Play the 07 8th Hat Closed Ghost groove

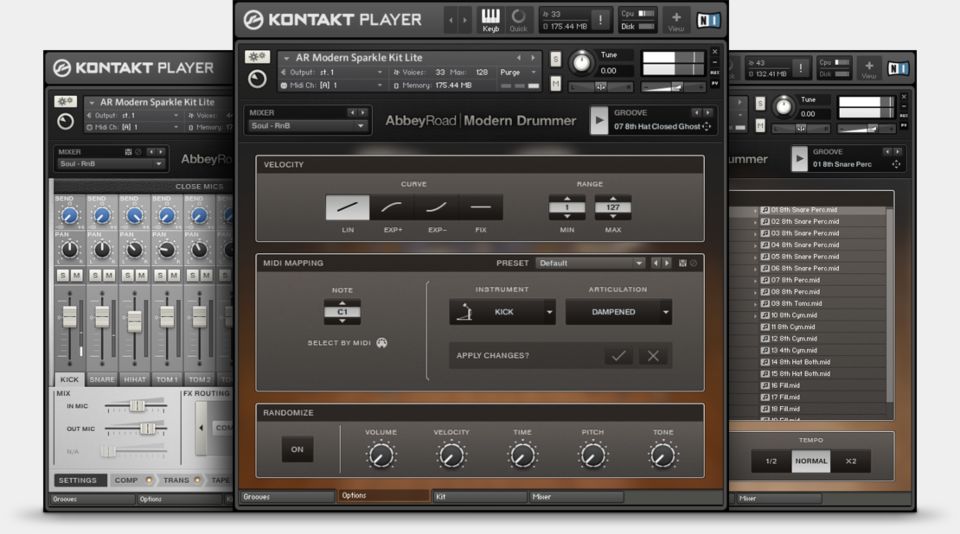click(599, 121)
